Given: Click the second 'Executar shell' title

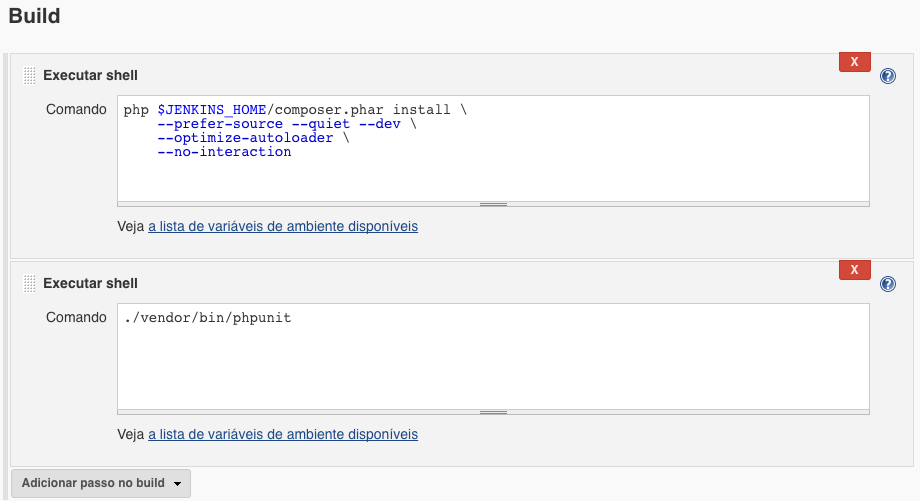Looking at the screenshot, I should [x=90, y=283].
